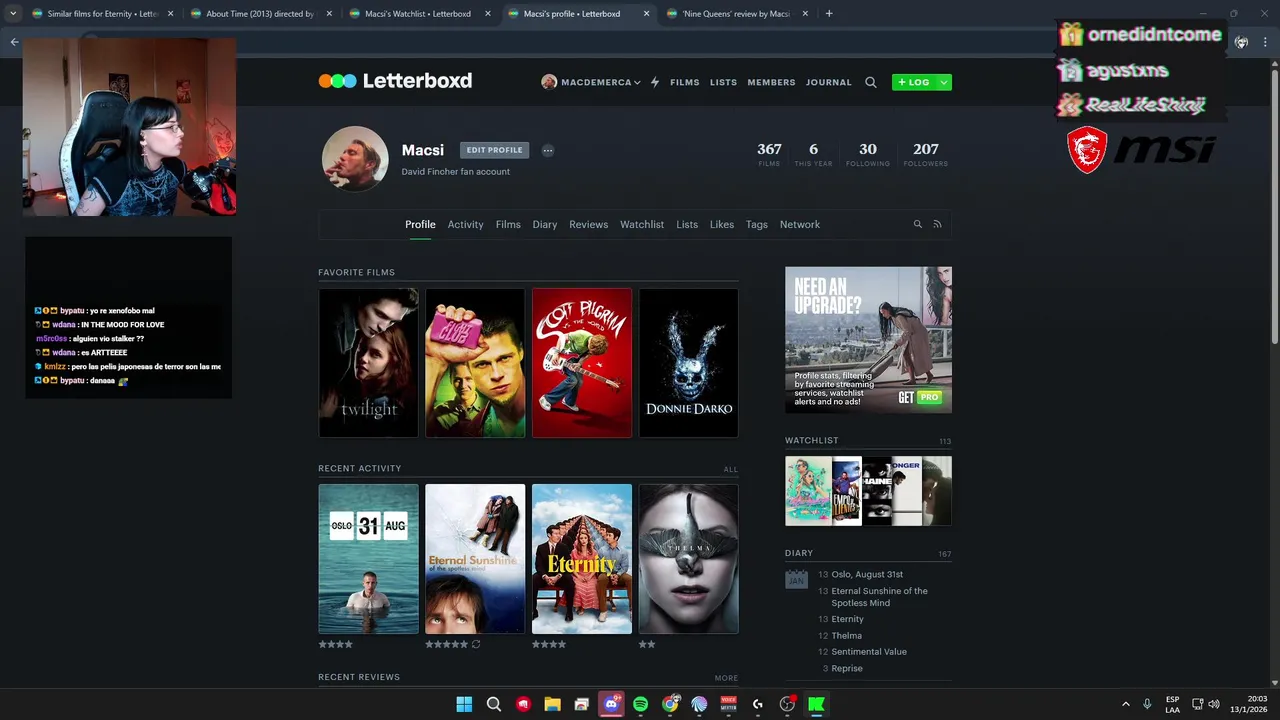This screenshot has height=720, width=1280.
Task: Expand the arrow beside the LOG button
Action: [945, 82]
